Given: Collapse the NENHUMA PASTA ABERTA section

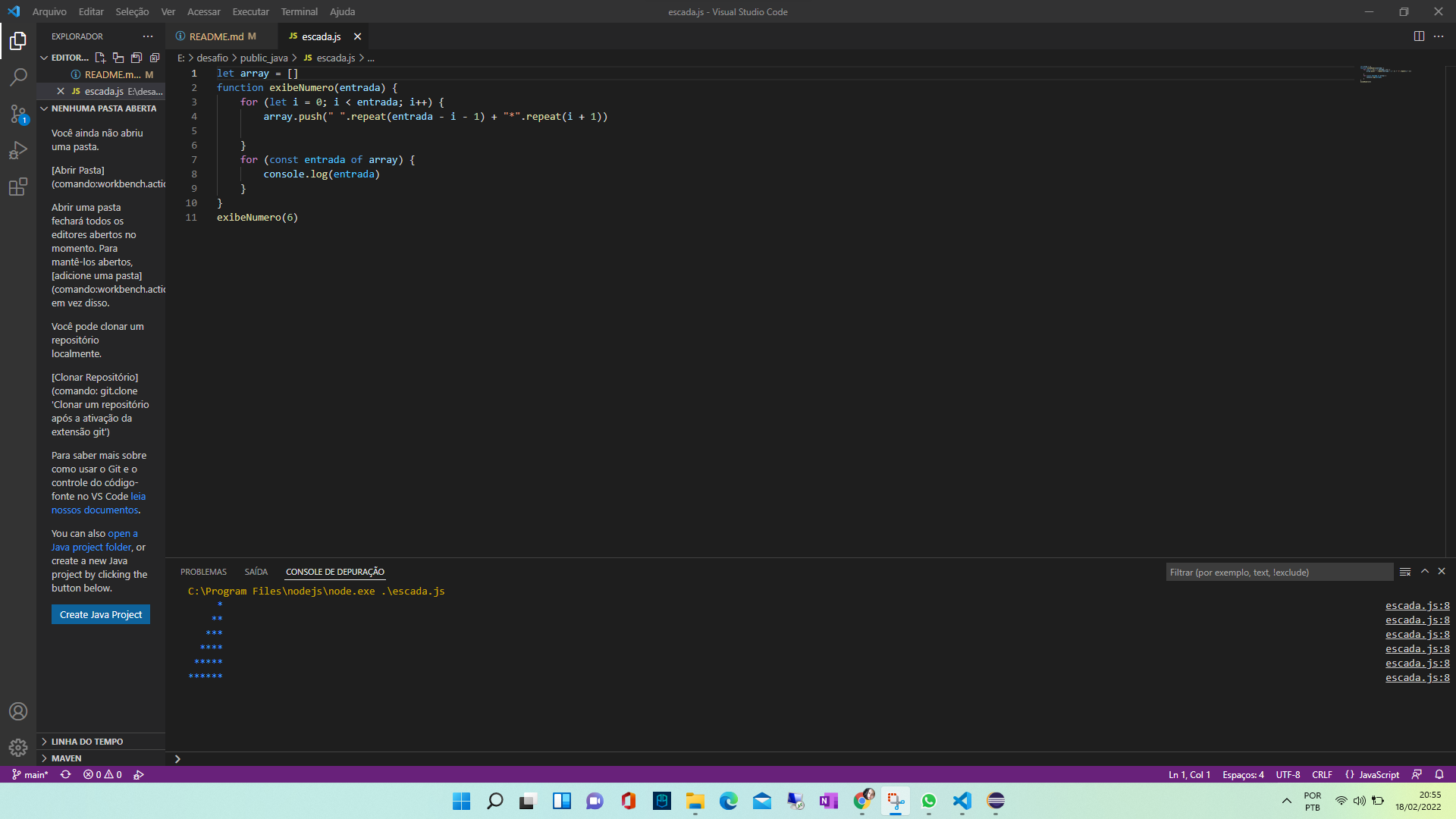Looking at the screenshot, I should [x=103, y=108].
